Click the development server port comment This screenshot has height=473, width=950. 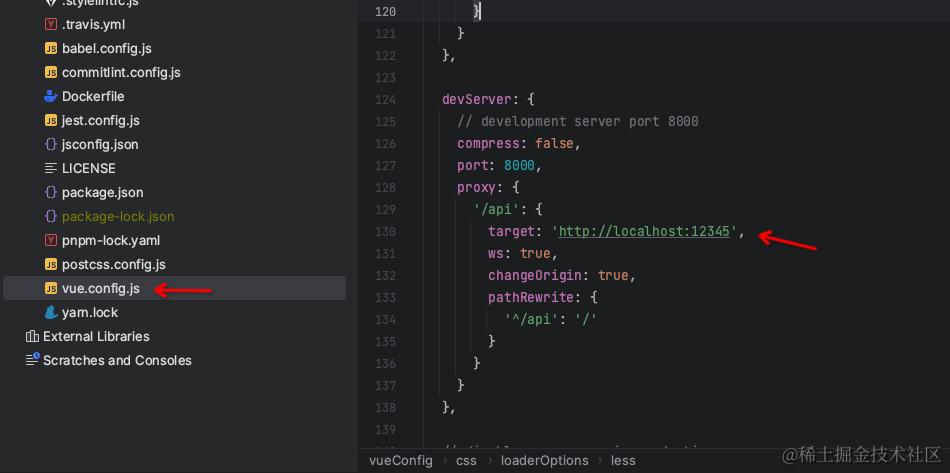[578, 121]
